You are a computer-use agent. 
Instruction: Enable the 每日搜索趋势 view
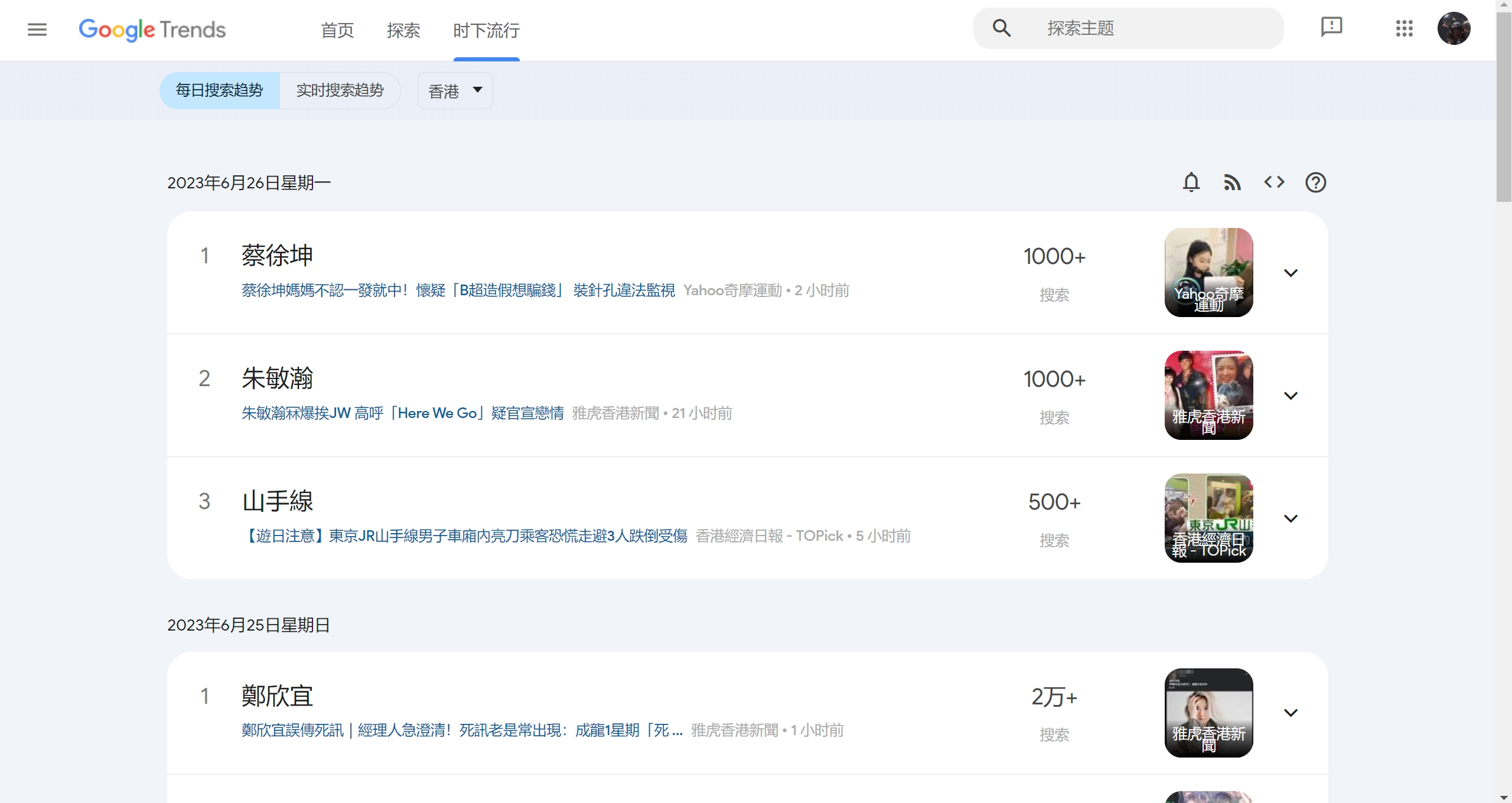click(218, 90)
